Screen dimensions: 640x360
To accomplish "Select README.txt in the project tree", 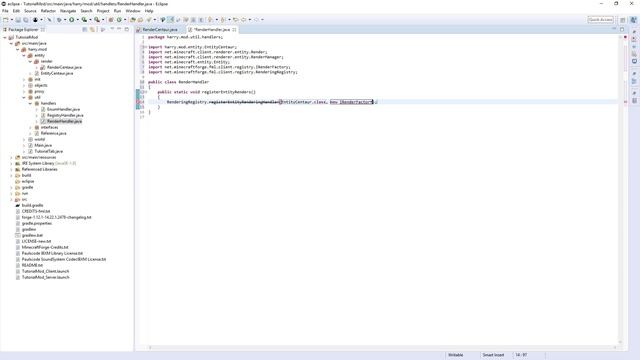I will coord(32,265).
